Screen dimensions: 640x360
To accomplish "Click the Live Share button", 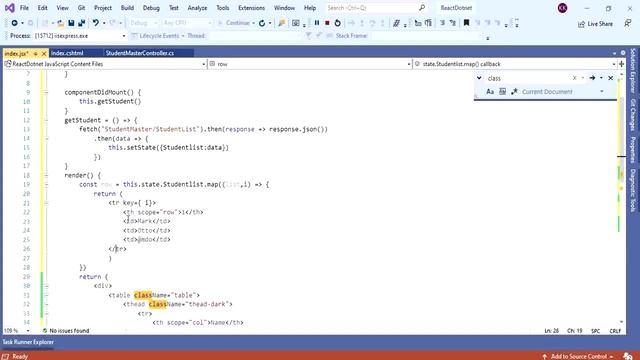I will (x=596, y=24).
